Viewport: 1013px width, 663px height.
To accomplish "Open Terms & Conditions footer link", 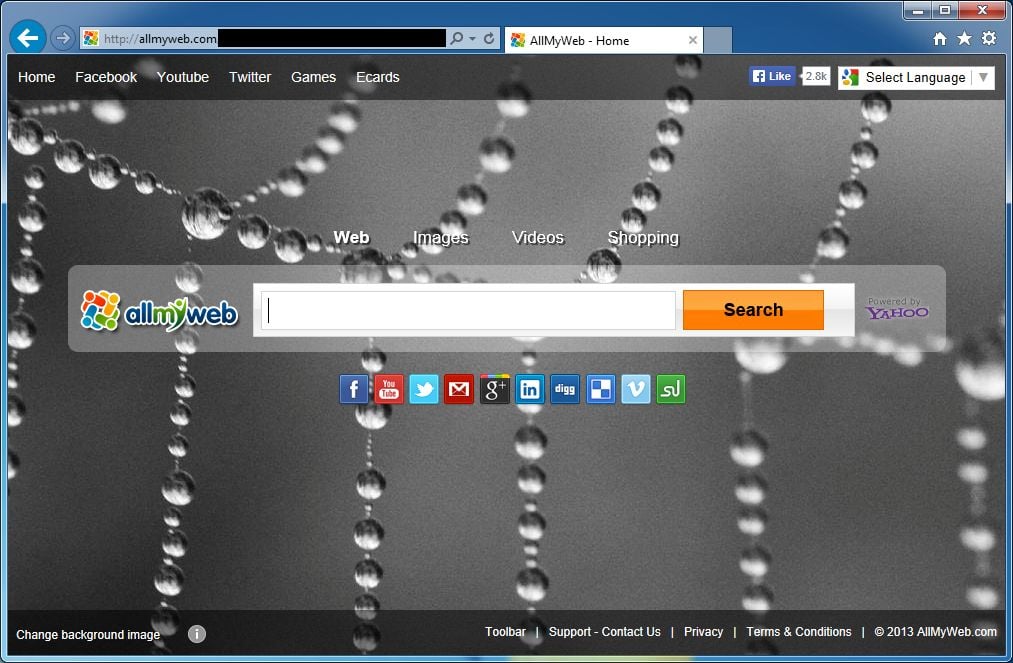I will (x=799, y=631).
